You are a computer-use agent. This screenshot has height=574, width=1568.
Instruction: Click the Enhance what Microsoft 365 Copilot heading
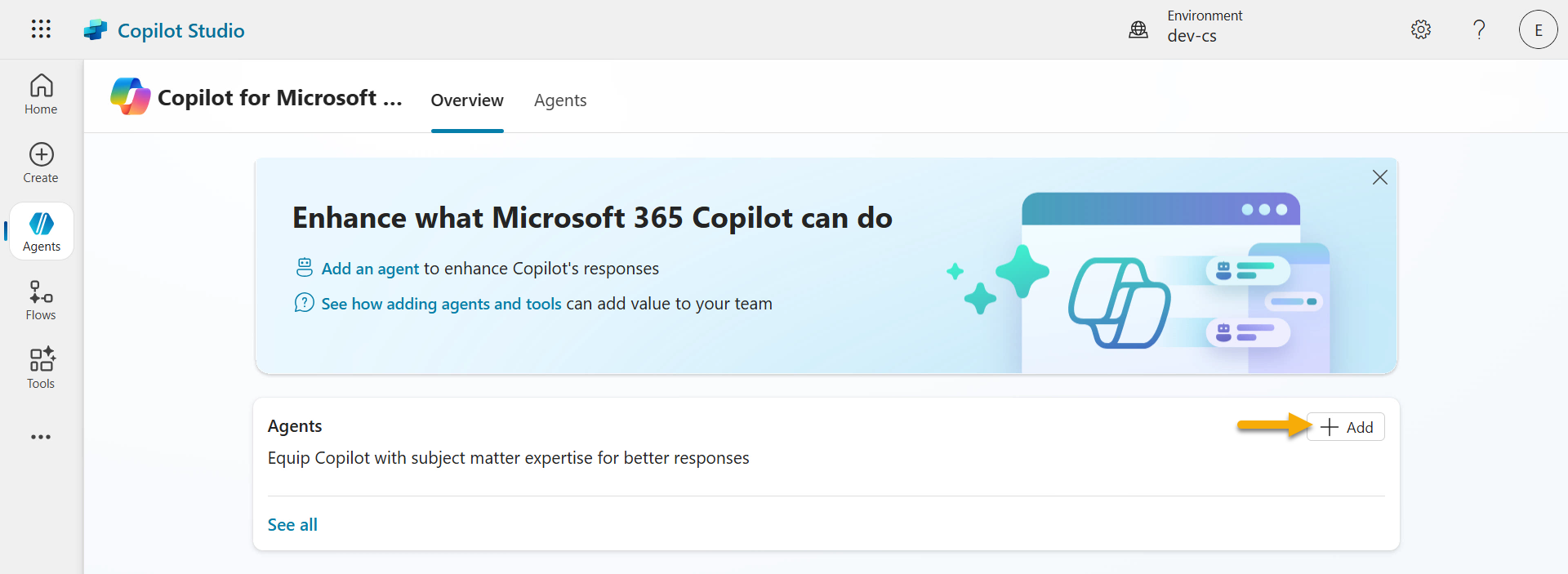click(x=592, y=218)
